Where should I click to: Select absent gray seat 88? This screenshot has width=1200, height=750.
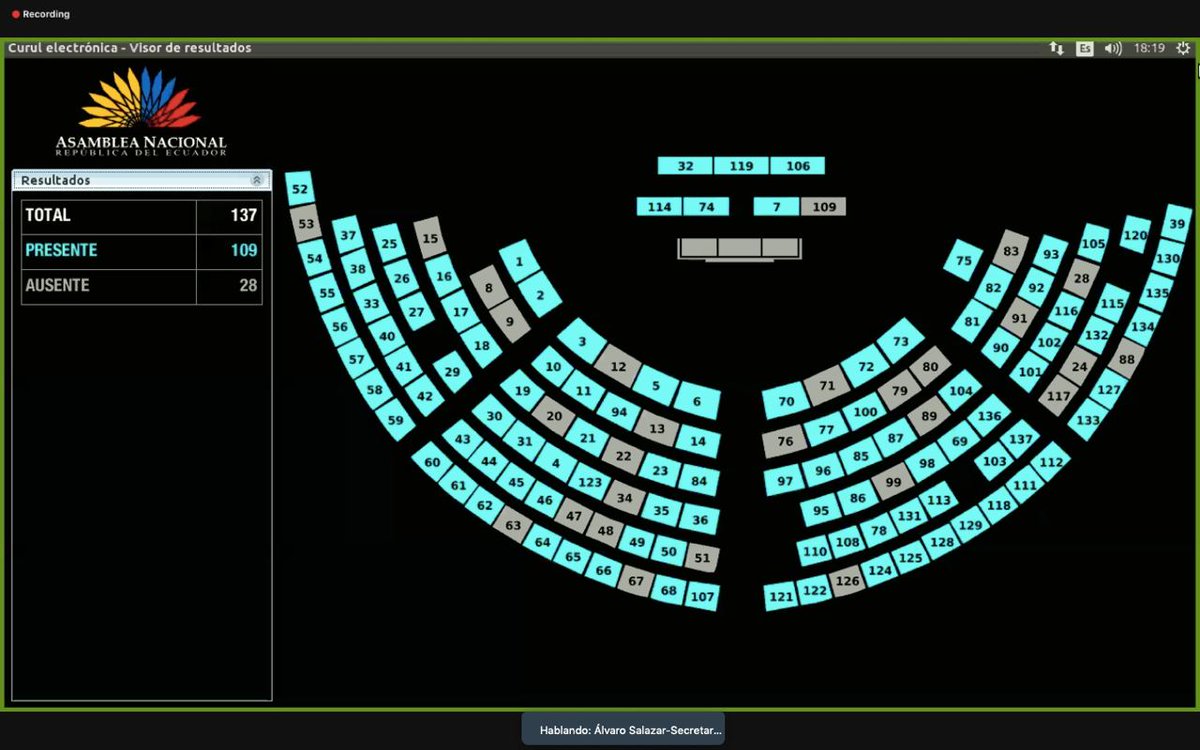[x=1127, y=358]
